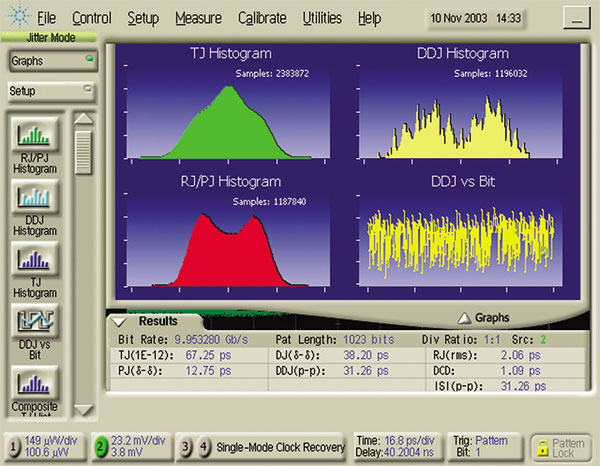The width and height of the screenshot is (600, 466).
Task: Click Samples: 1187840 in RJ/PJ Histogram
Action: [269, 202]
